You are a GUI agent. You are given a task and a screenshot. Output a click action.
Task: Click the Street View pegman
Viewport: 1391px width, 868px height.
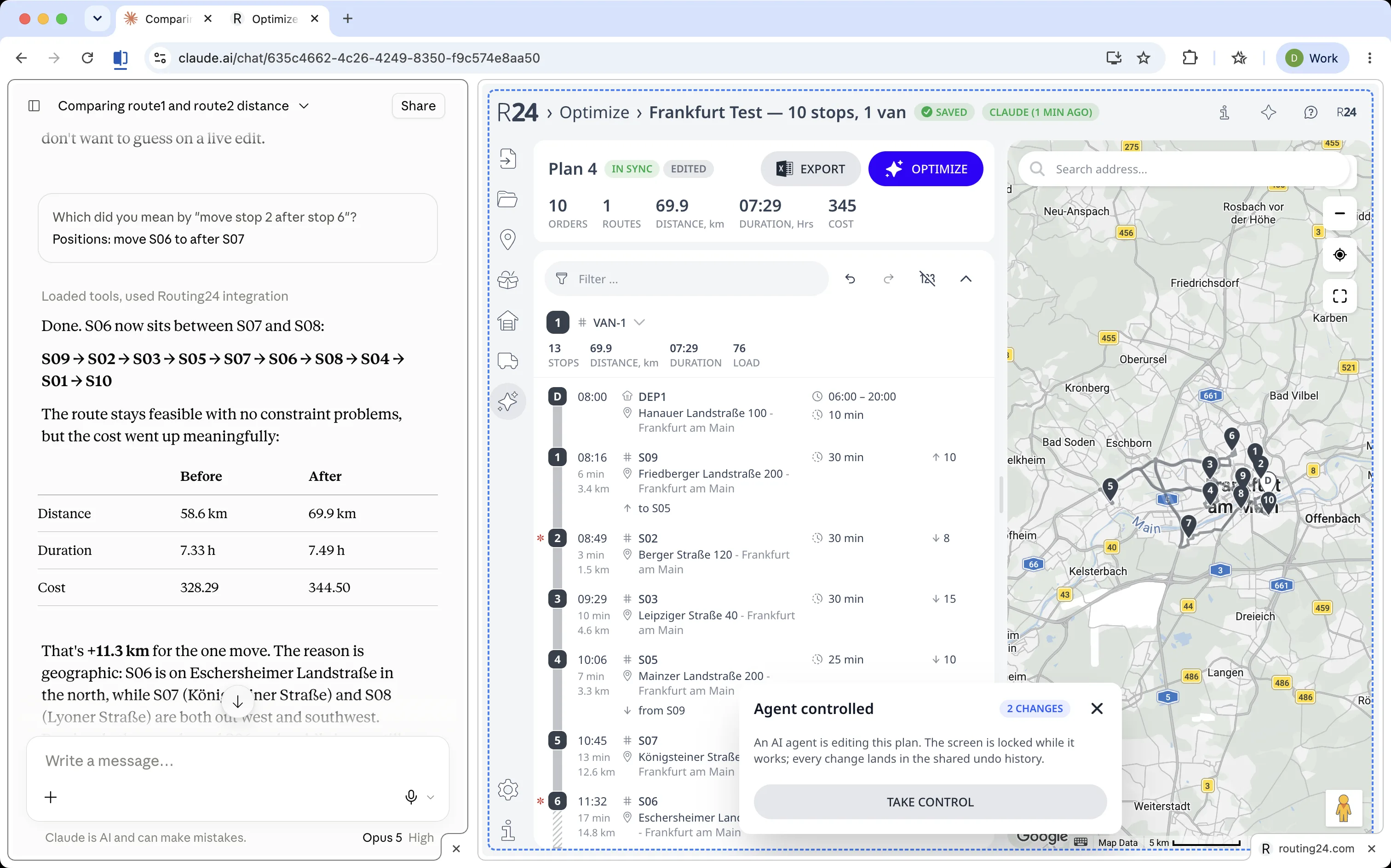tap(1343, 808)
